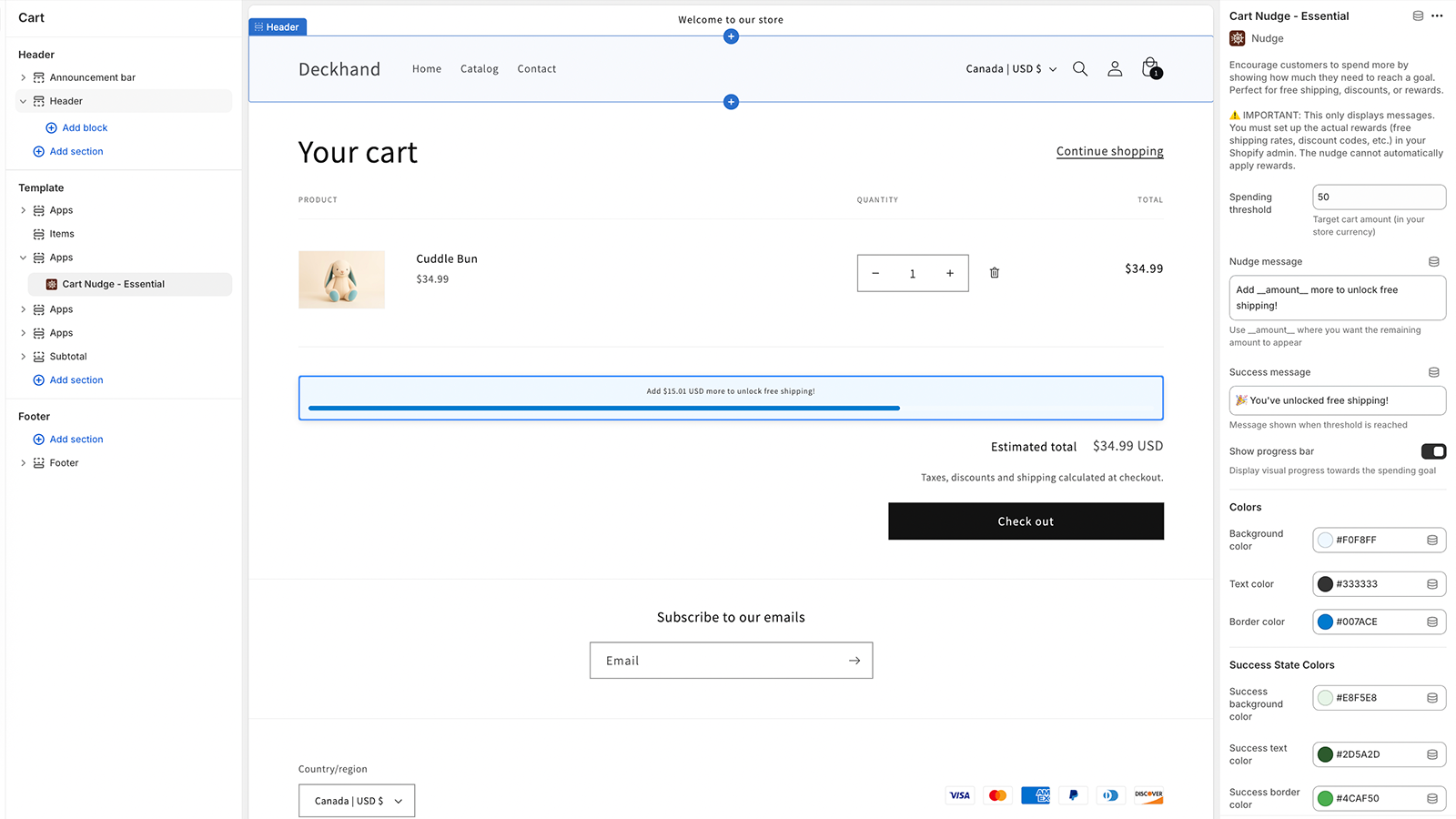Collapse the Apps group containing Cart Nudge
1456x819 pixels.
(23, 258)
